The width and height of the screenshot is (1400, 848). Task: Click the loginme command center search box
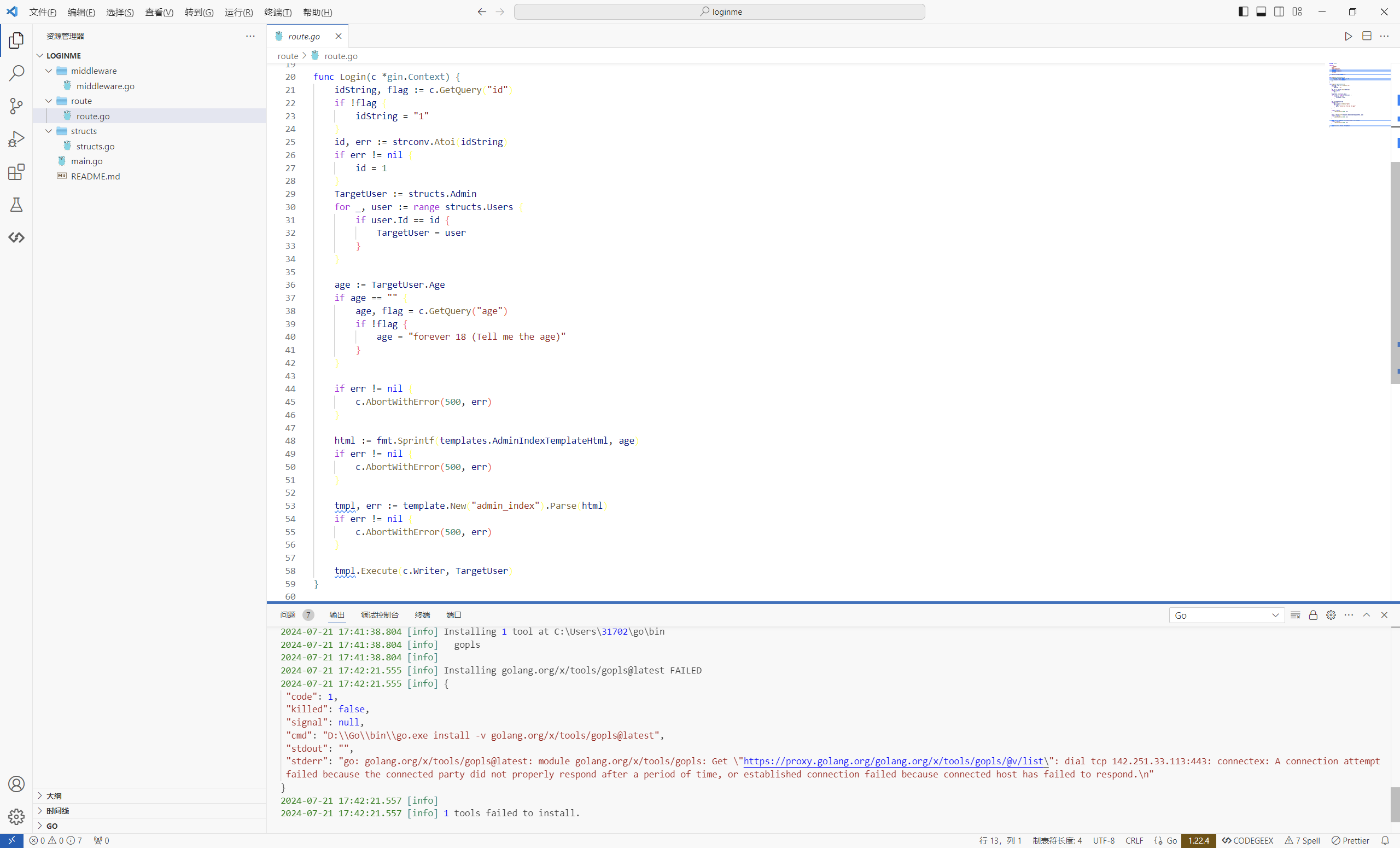719,11
